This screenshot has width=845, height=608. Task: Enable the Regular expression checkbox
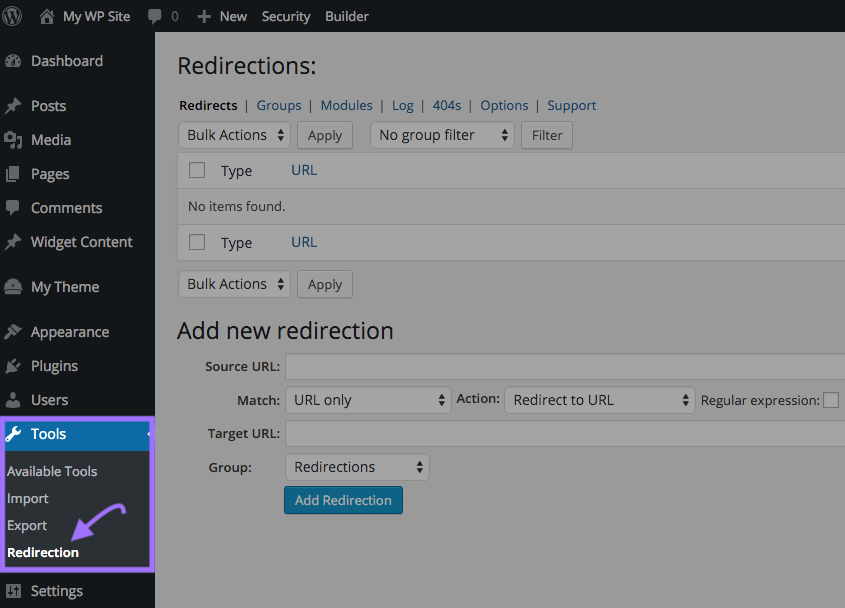[831, 400]
